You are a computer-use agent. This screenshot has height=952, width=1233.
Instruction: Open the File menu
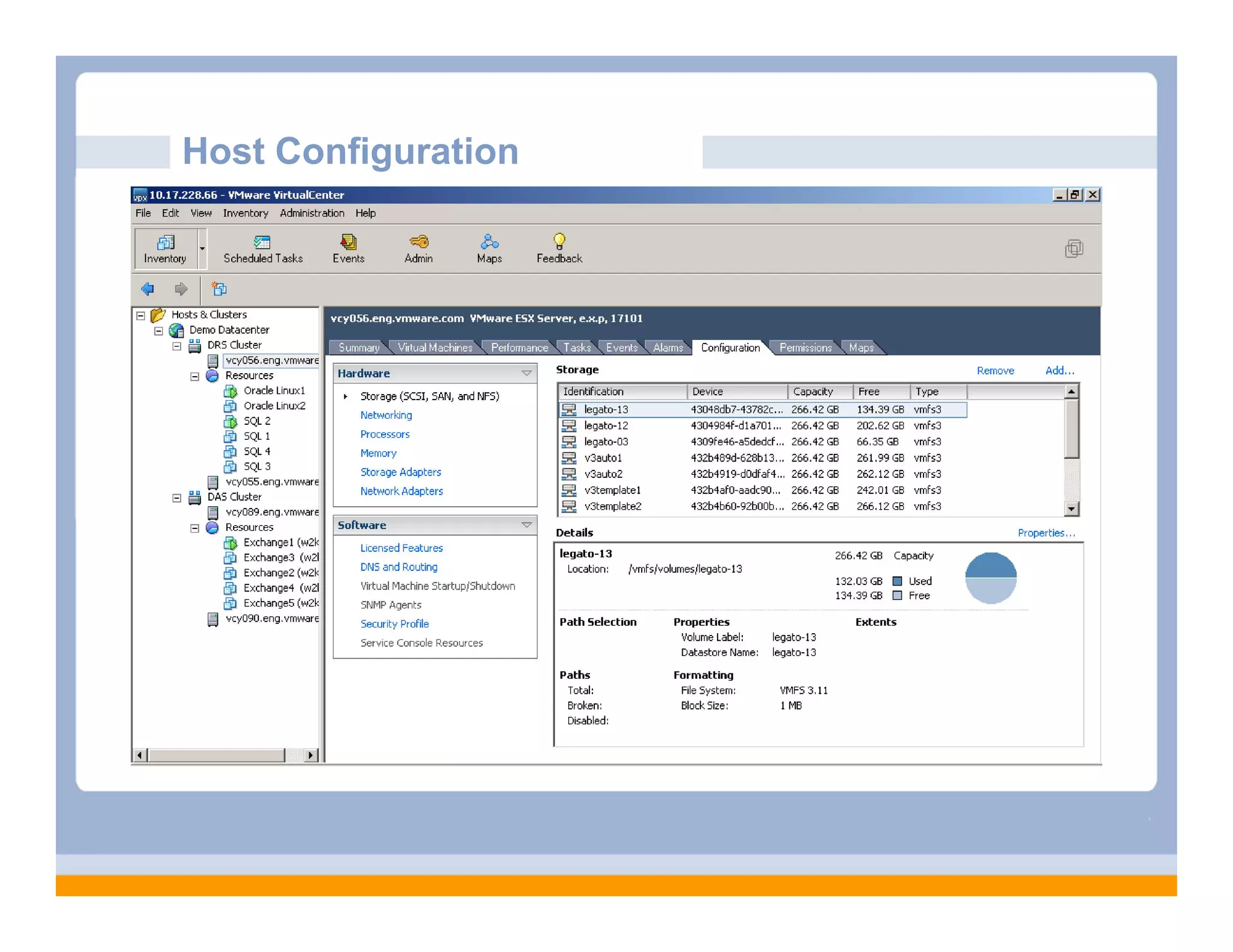(x=143, y=213)
